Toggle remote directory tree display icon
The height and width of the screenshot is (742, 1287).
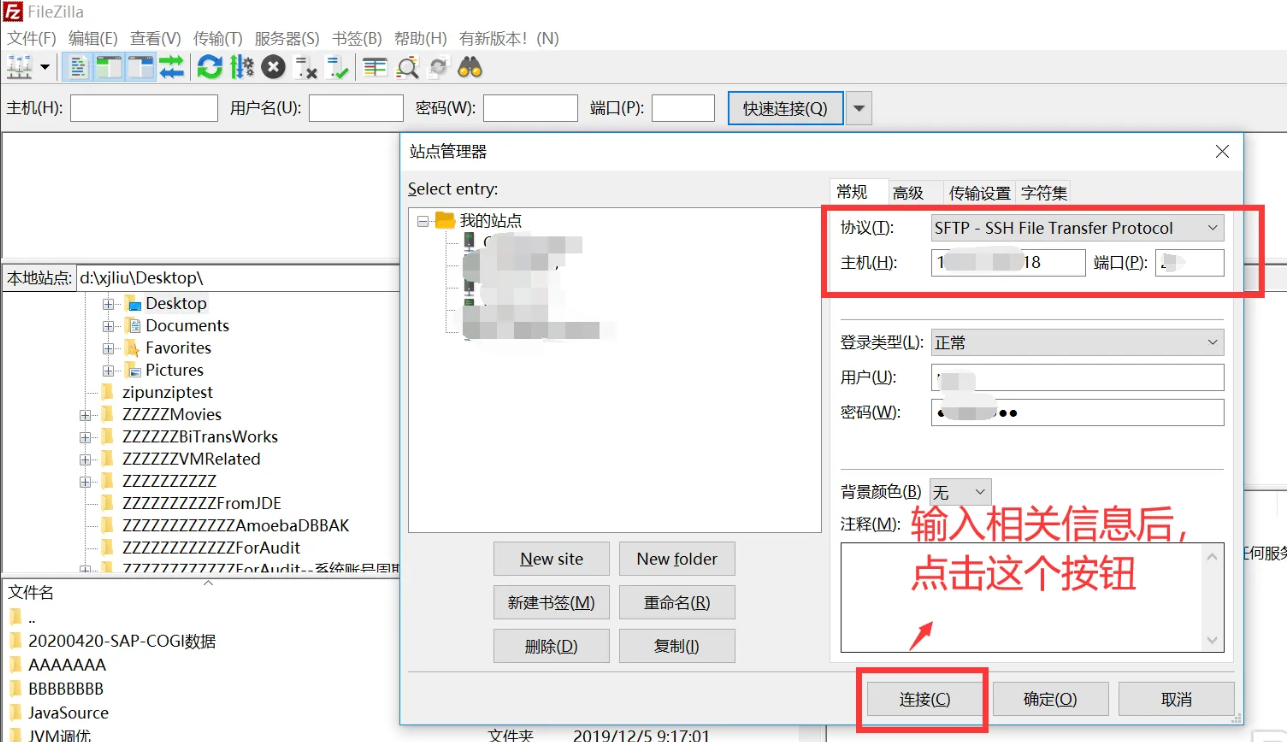coord(140,67)
